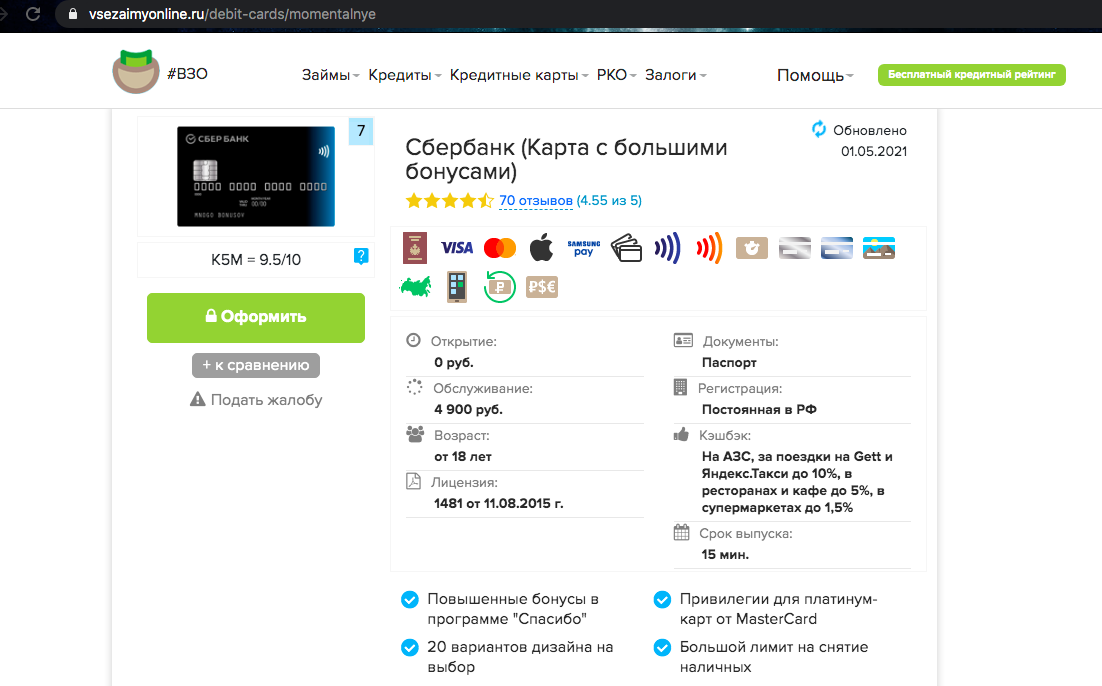The width and height of the screenshot is (1102, 686).
Task: Click Подать жалобу link
Action: coord(256,399)
